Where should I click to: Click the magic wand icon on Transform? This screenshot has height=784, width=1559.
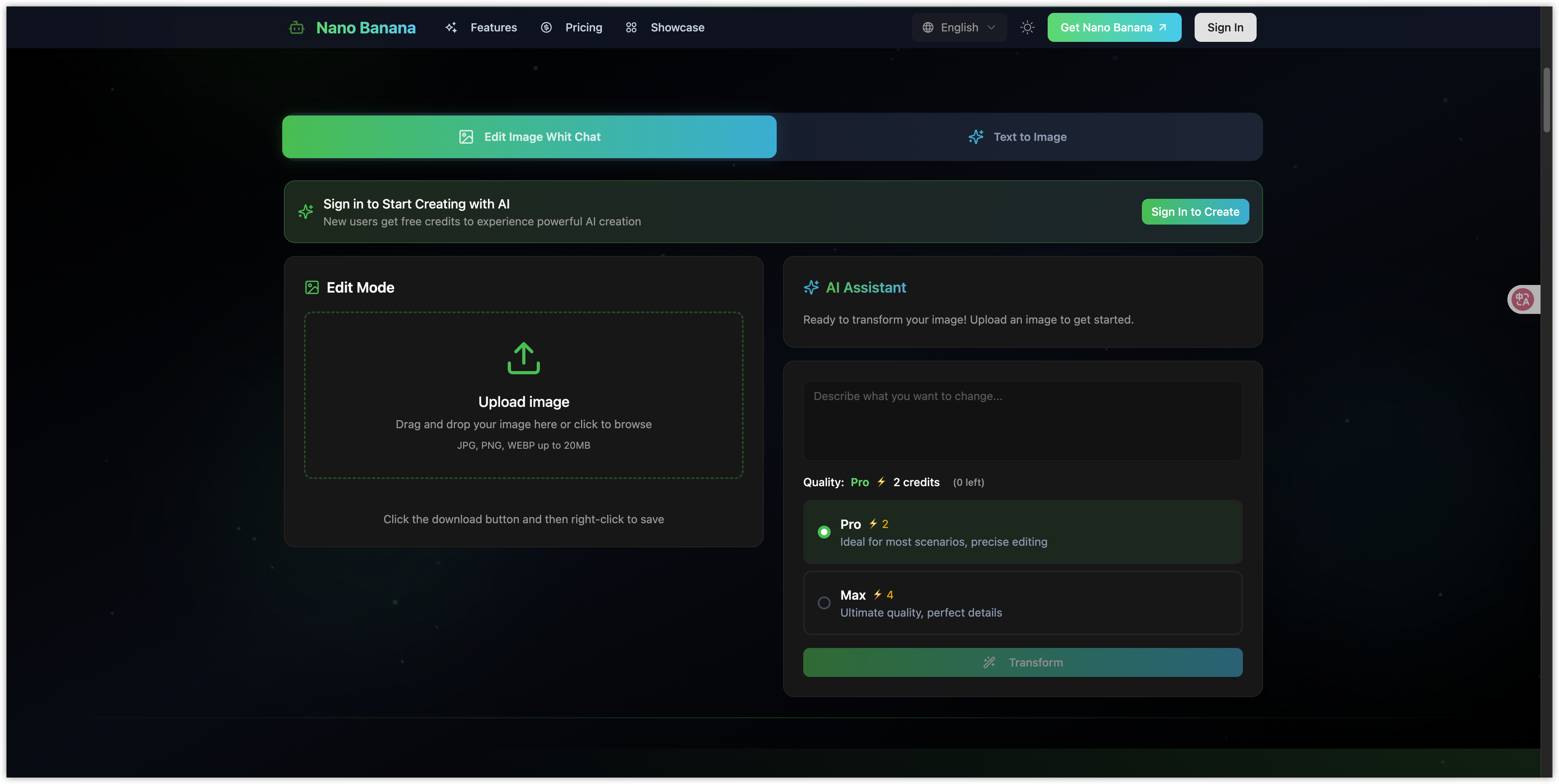click(x=989, y=662)
